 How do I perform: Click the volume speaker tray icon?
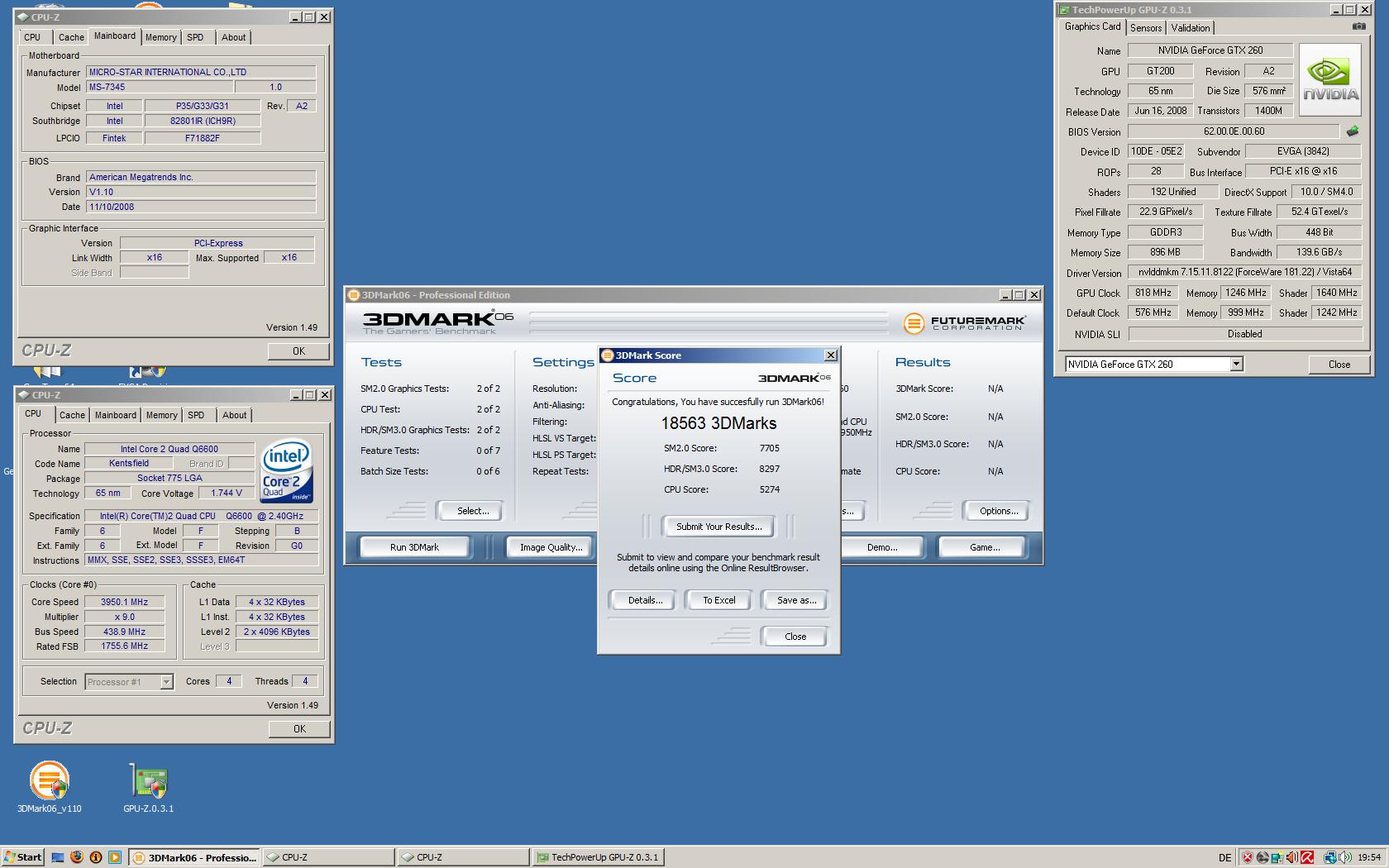click(1346, 857)
